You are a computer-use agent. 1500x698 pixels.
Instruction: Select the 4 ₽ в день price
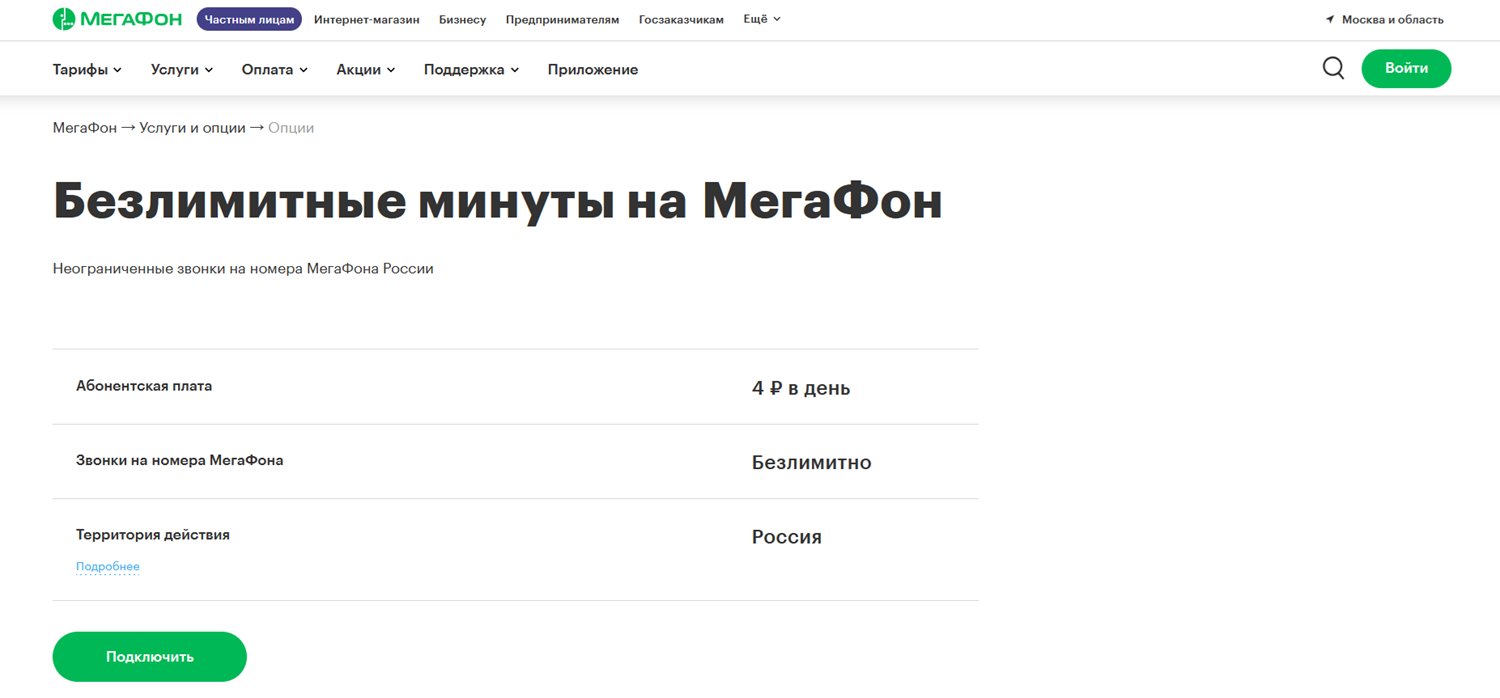(x=801, y=388)
